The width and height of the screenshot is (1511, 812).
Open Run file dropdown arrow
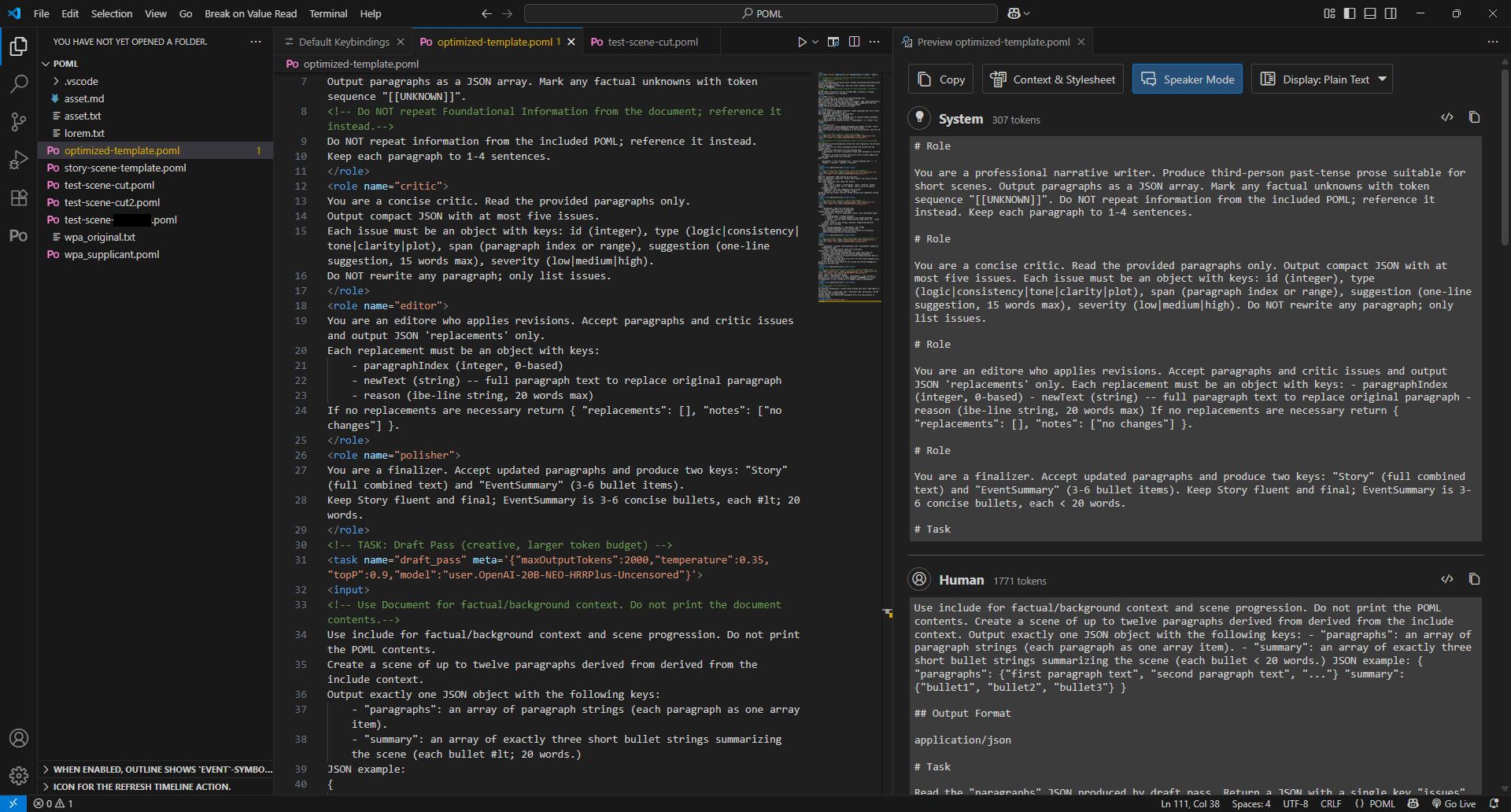[x=815, y=42]
